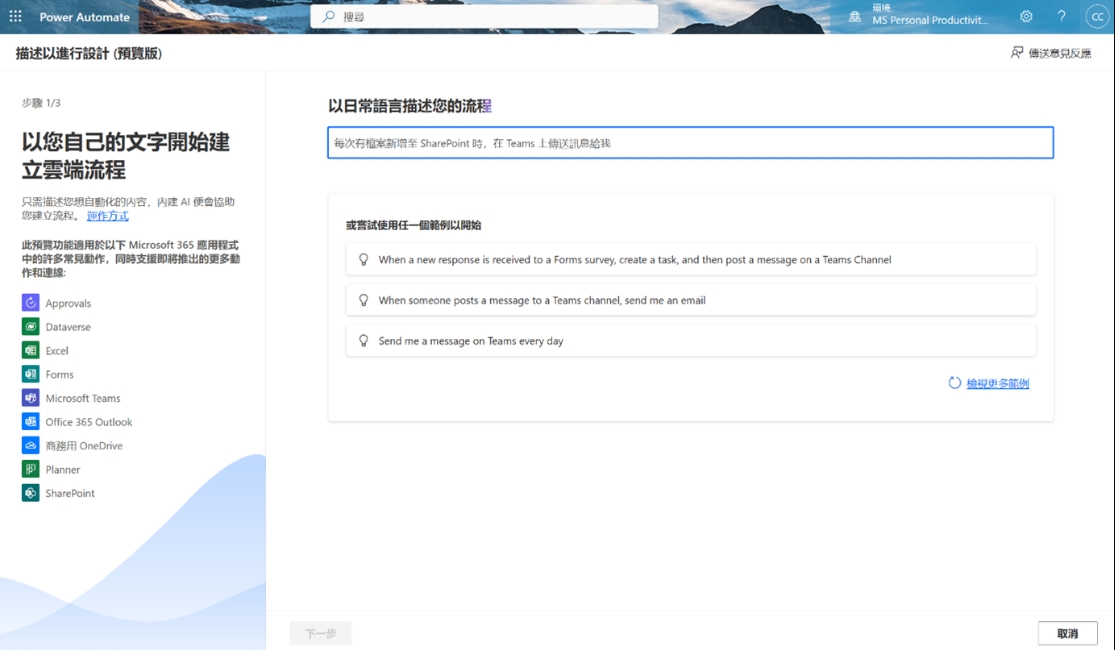Open the CC account profile avatar
Image resolution: width=1115 pixels, height=650 pixels.
(1096, 17)
